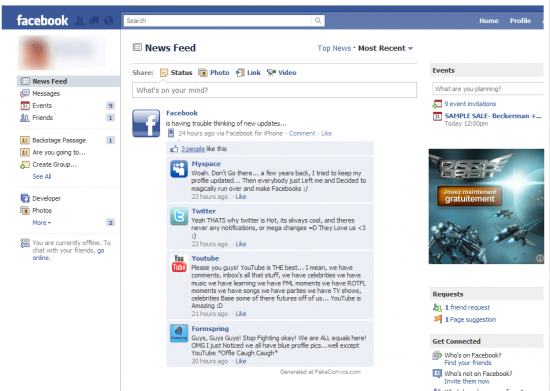Click the search magnifier button
The width and height of the screenshot is (550, 391).
pyautogui.click(x=318, y=21)
